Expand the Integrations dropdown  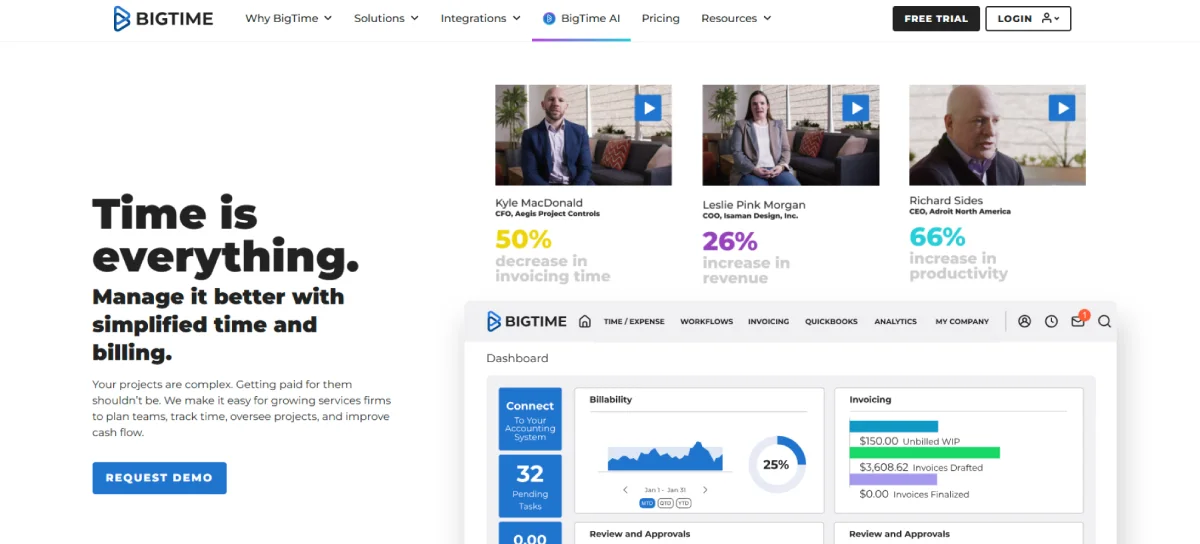coord(481,18)
